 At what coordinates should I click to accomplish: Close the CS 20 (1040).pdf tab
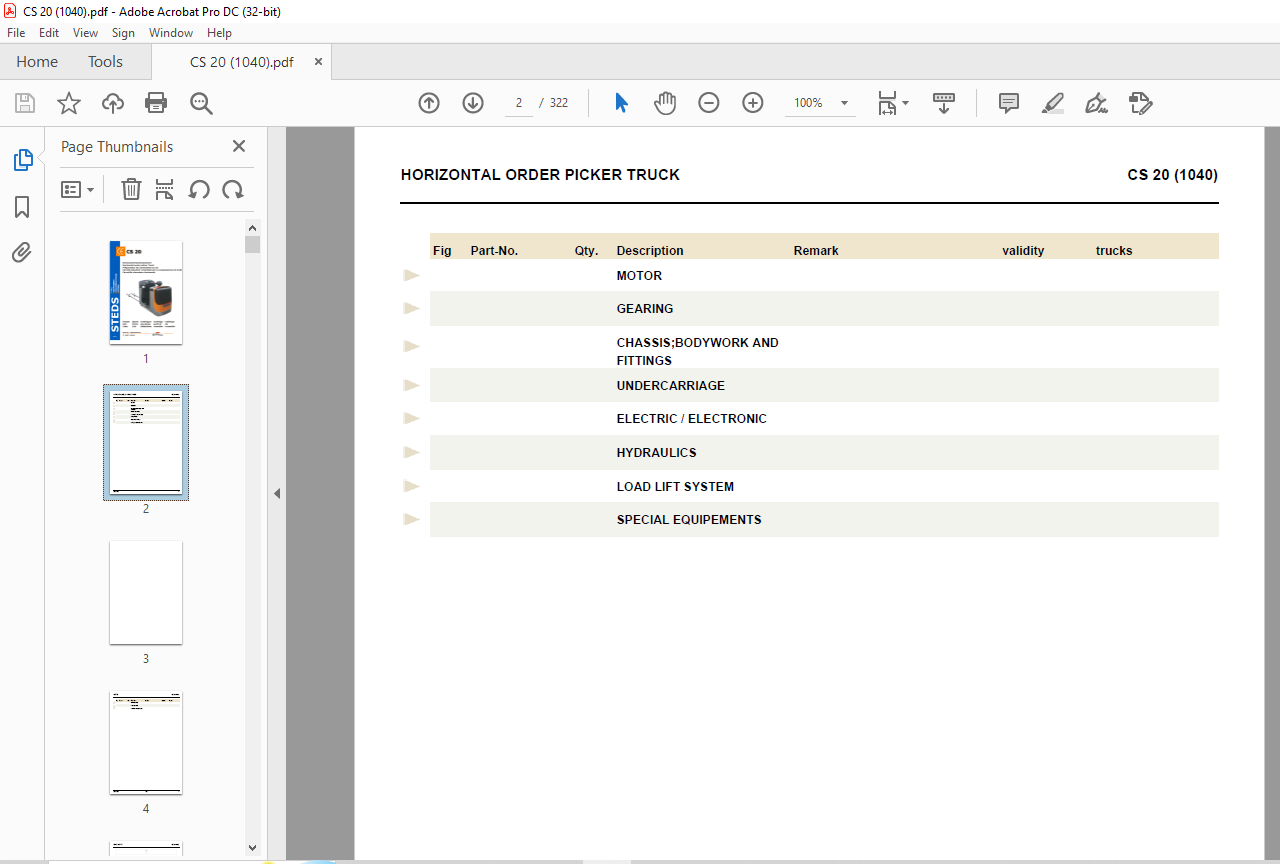point(319,62)
